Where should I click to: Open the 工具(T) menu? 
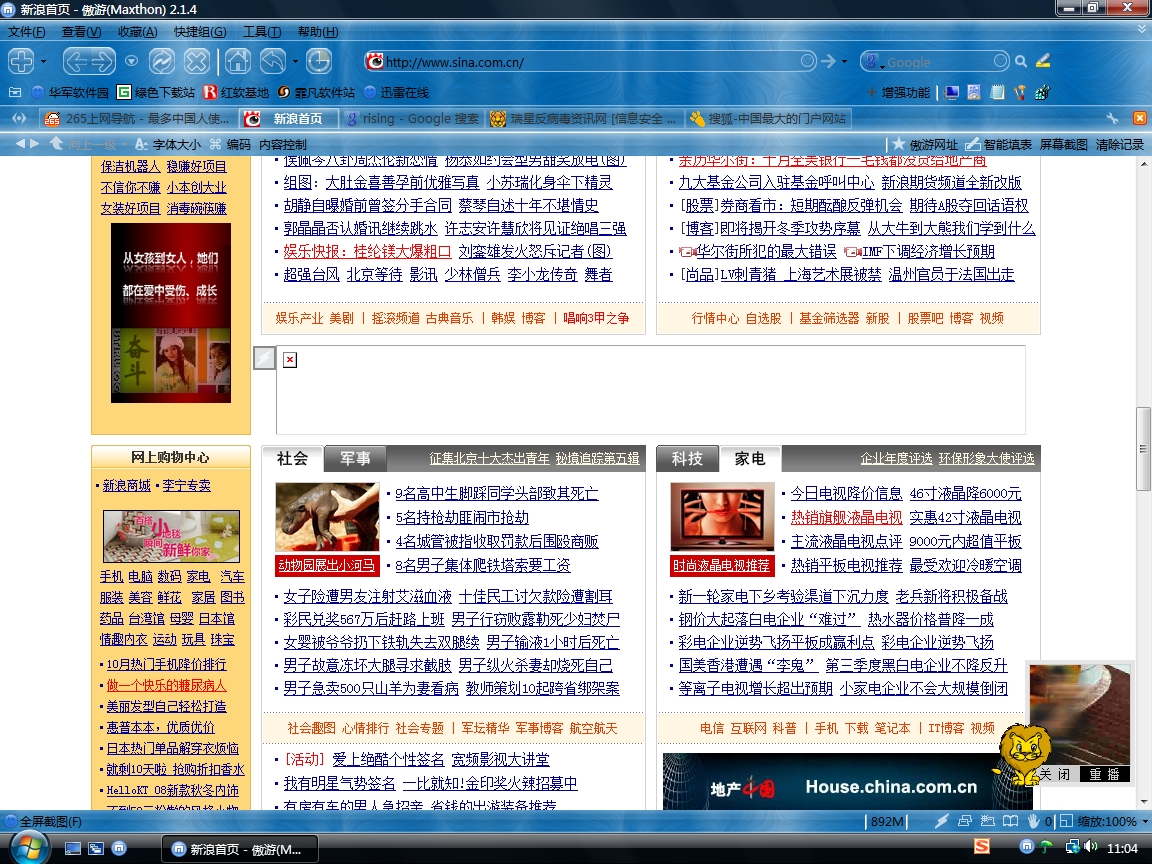click(262, 32)
